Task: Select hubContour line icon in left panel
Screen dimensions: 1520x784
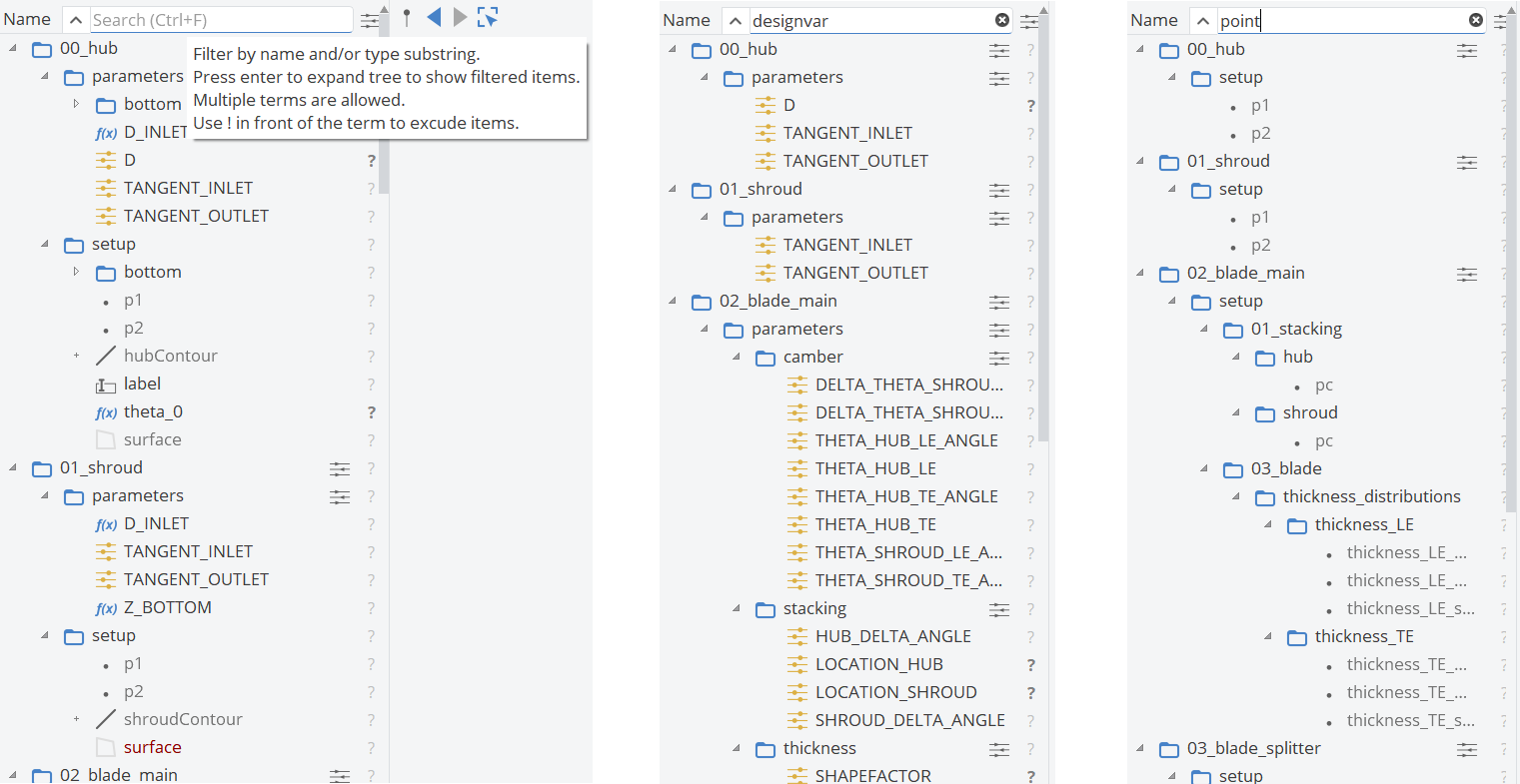Action: (106, 356)
